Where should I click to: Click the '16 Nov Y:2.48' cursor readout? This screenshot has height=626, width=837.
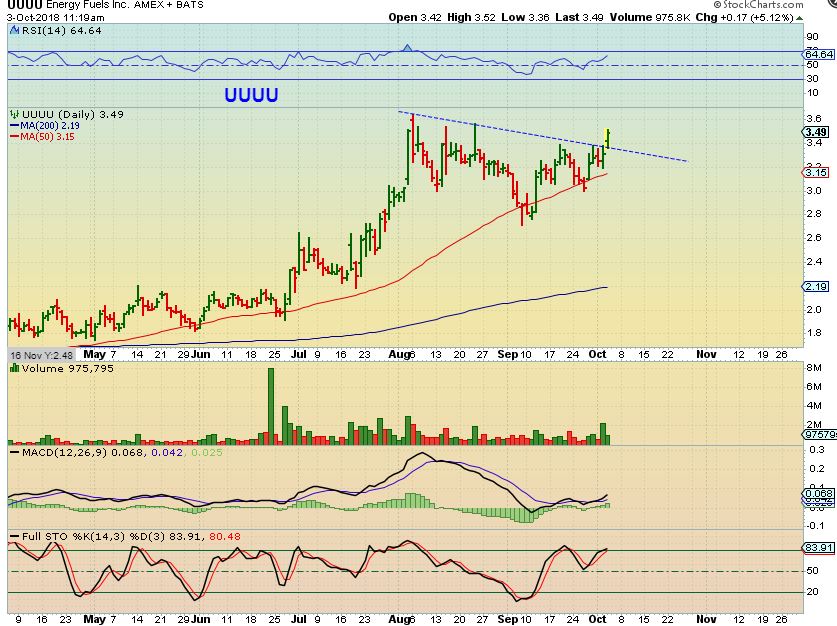41,355
